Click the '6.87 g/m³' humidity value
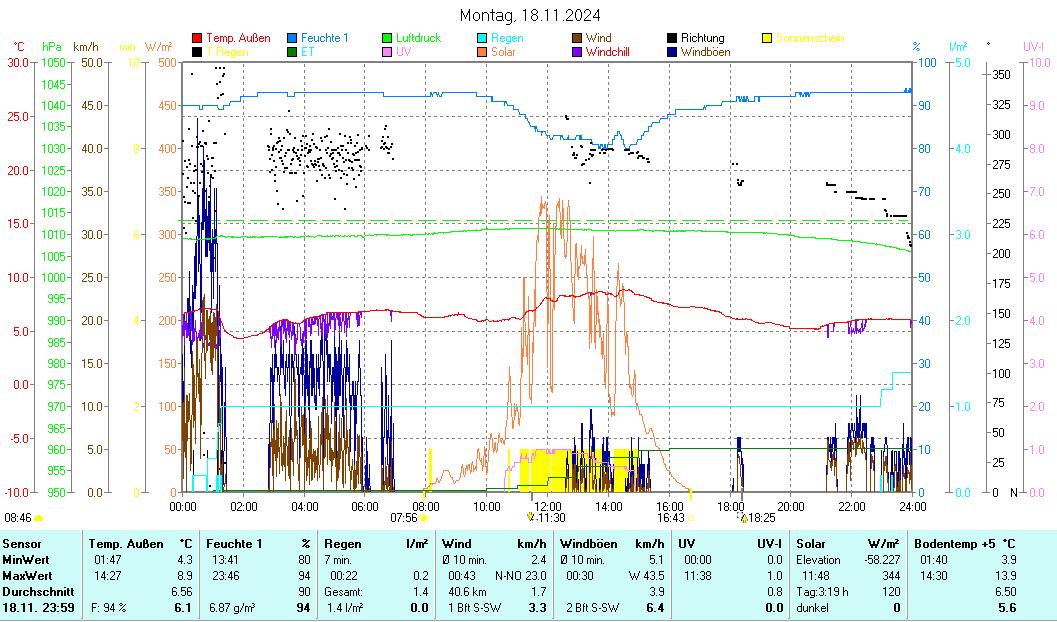1057x622 pixels. 232,608
